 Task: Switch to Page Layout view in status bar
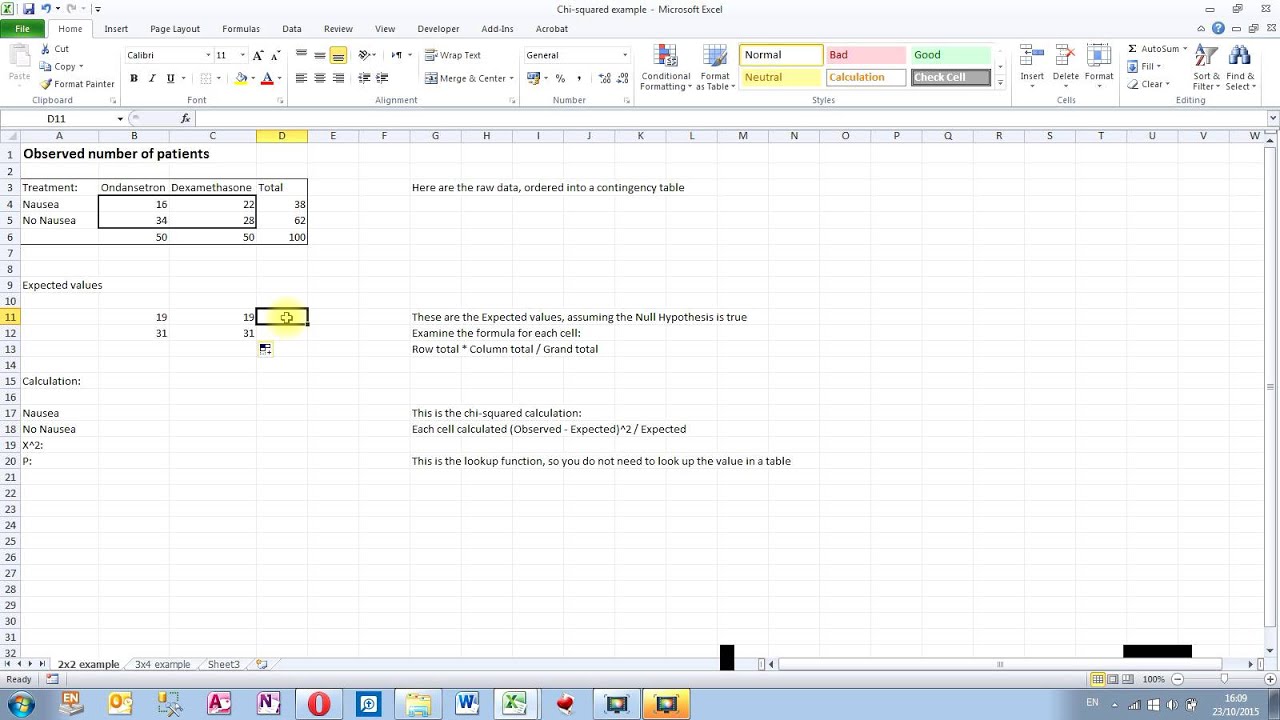[1113, 679]
